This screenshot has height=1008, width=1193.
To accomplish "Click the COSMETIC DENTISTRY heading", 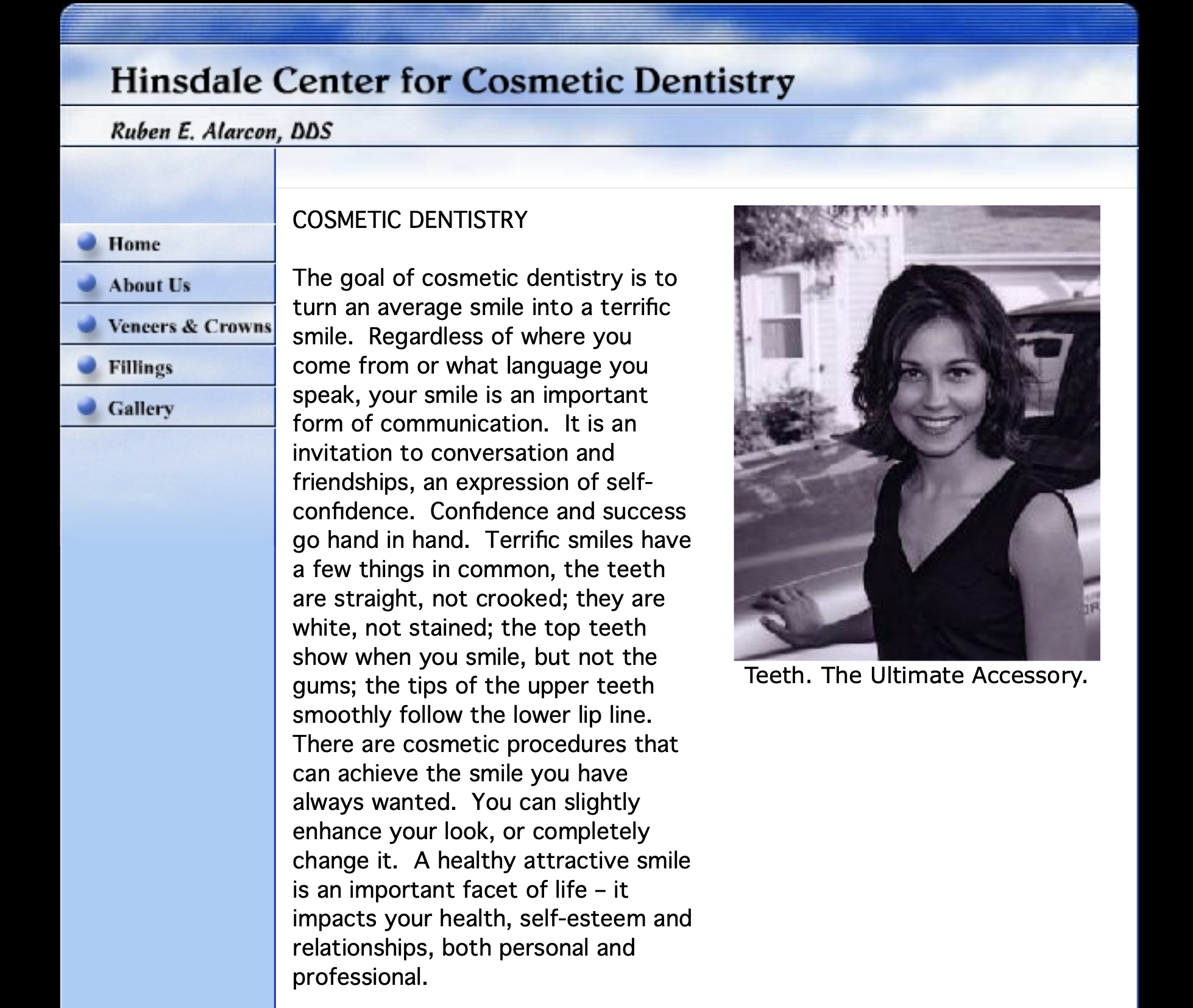I will 409,220.
